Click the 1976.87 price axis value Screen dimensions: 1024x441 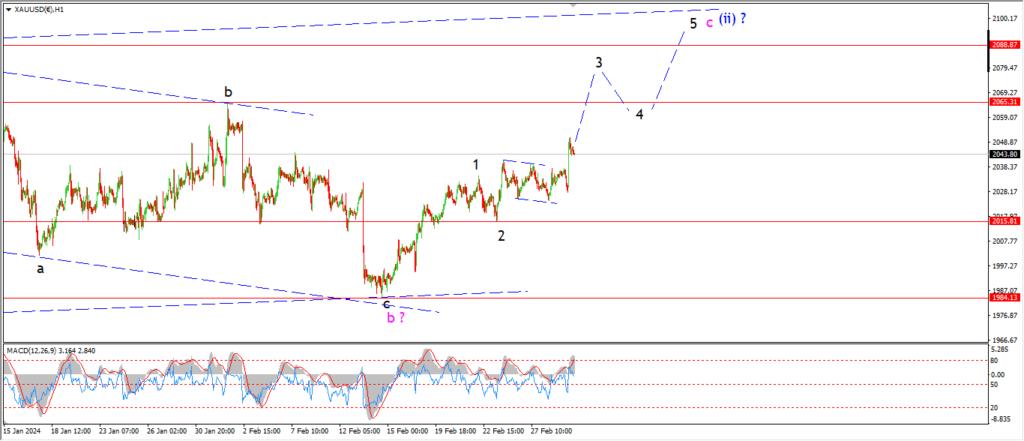point(1007,316)
